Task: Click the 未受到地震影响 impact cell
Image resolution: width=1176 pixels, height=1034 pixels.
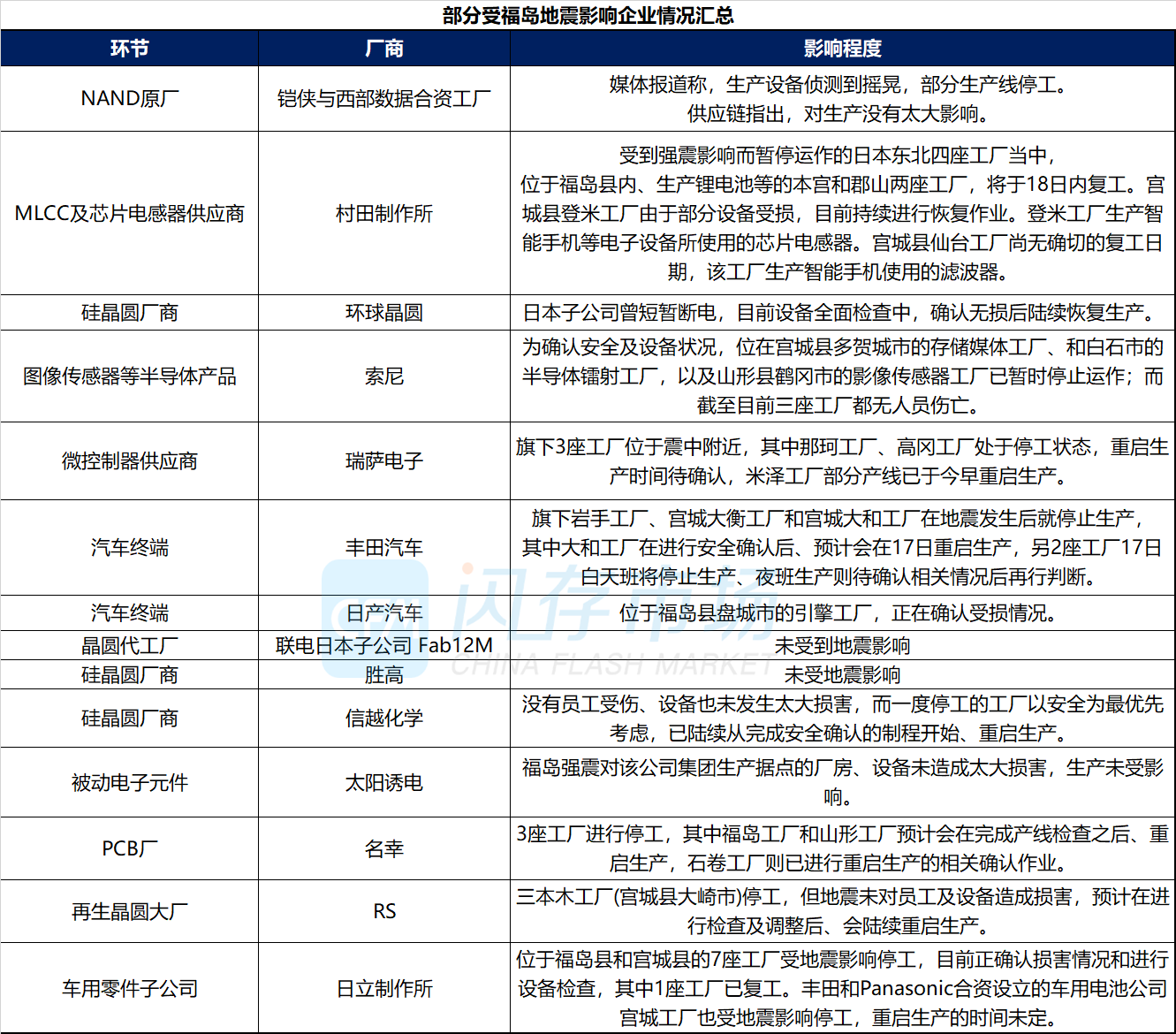Action: pyautogui.click(x=842, y=645)
